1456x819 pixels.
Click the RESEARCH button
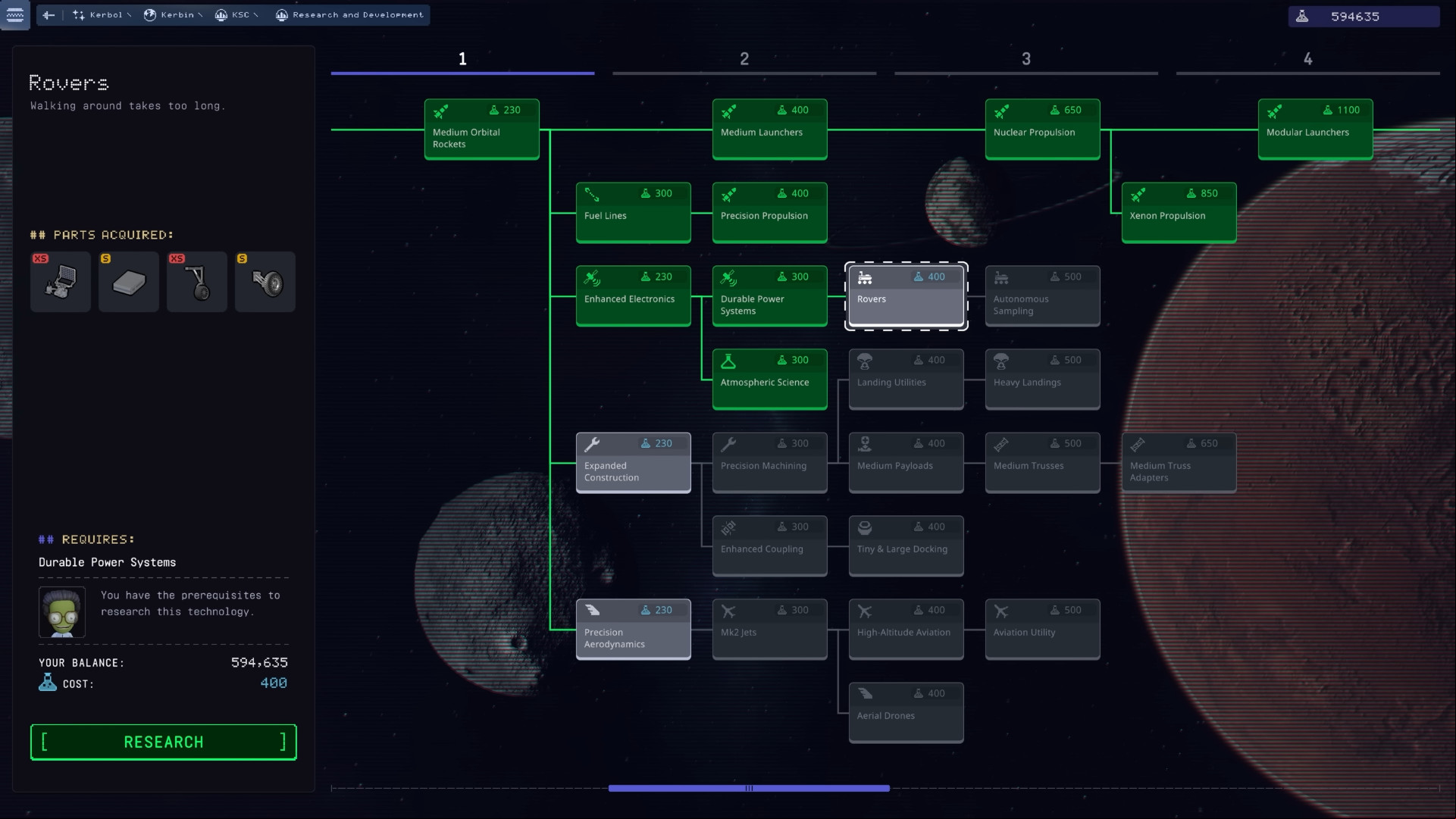(164, 742)
